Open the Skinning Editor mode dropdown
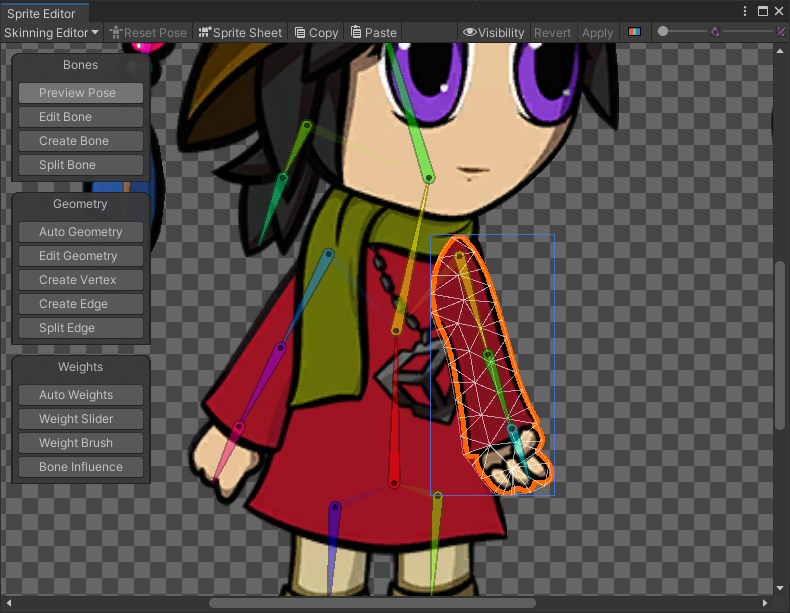790x613 pixels. click(51, 32)
